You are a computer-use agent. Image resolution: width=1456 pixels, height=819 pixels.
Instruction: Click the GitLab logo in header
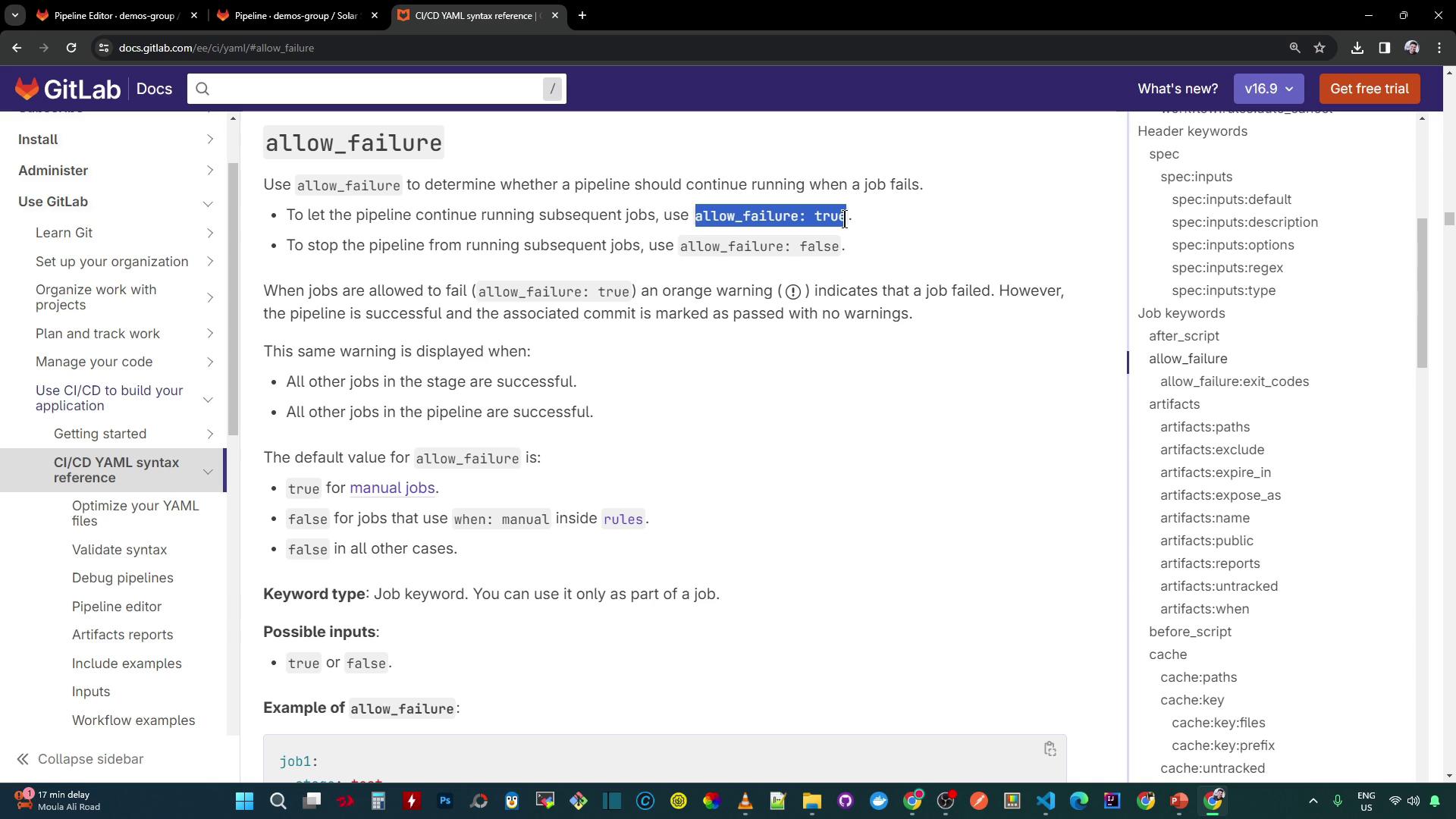click(67, 89)
